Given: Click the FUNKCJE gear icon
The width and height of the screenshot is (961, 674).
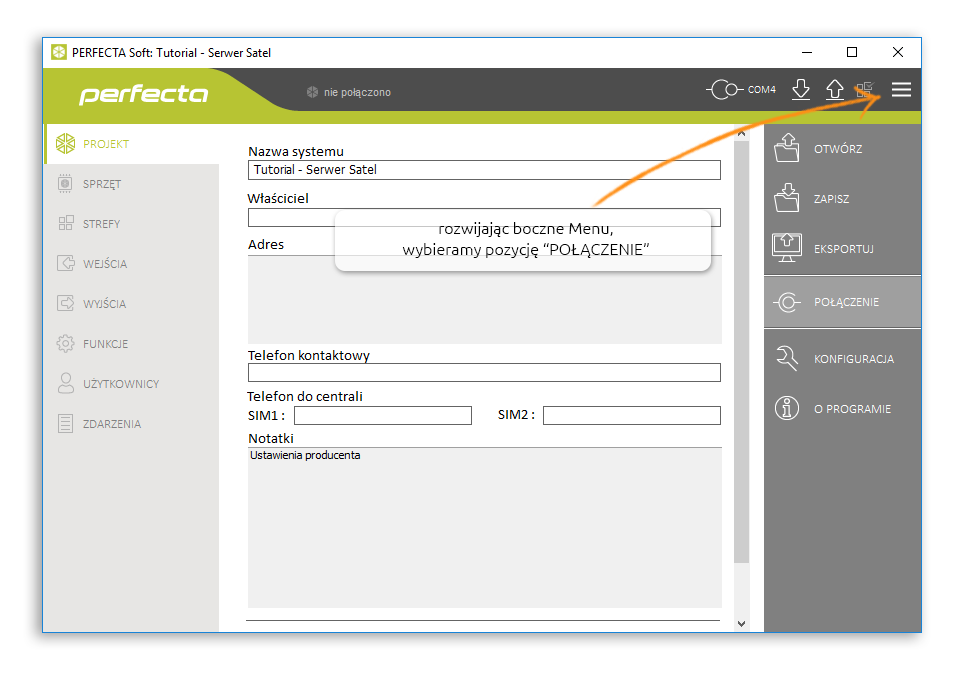Looking at the screenshot, I should click(65, 343).
